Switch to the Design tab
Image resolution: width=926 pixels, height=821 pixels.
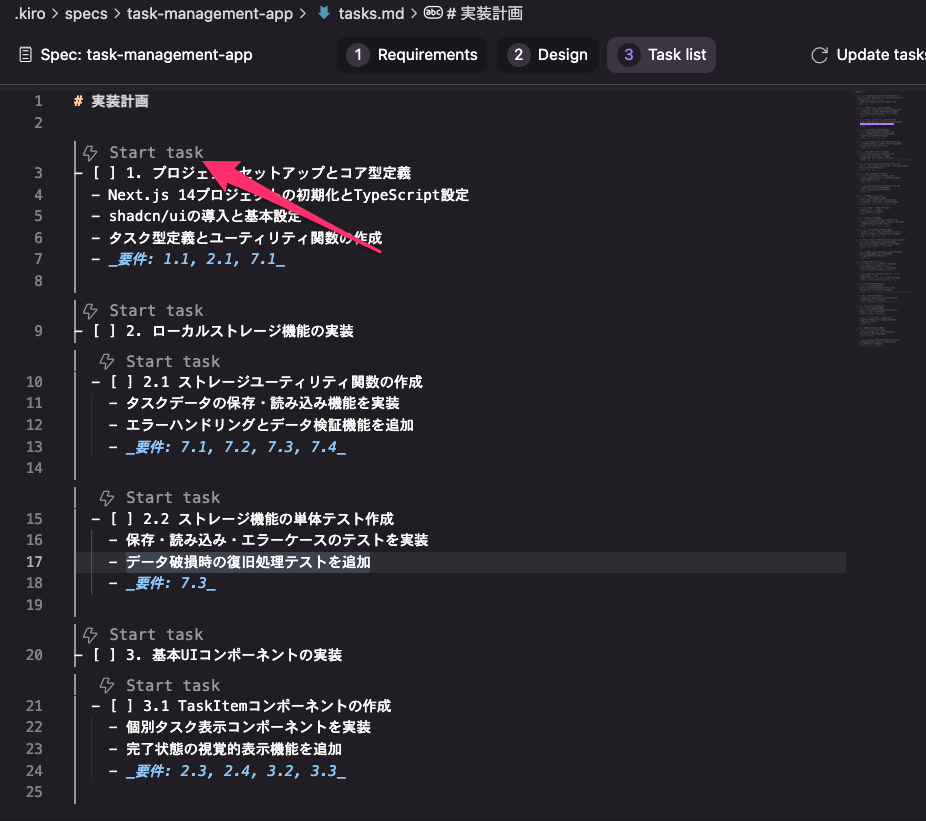tap(547, 55)
